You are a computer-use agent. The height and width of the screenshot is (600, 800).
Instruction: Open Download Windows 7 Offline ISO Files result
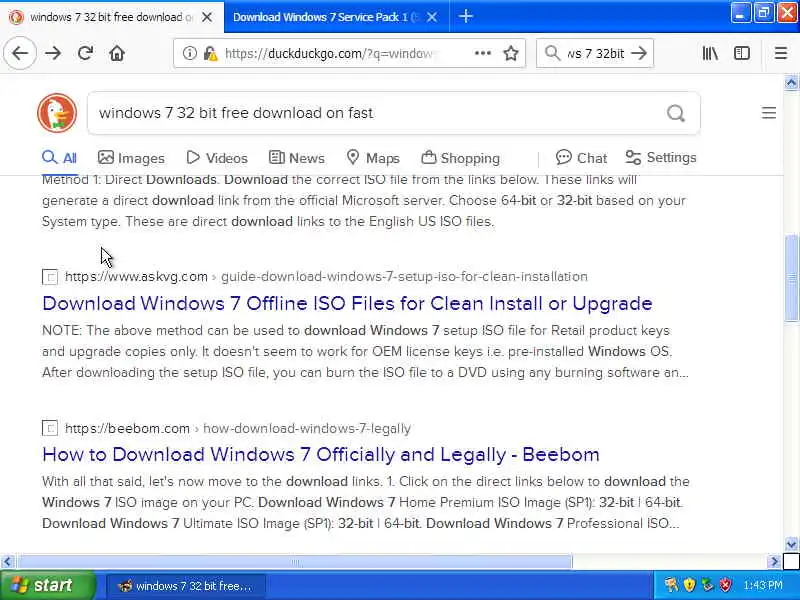click(x=347, y=303)
